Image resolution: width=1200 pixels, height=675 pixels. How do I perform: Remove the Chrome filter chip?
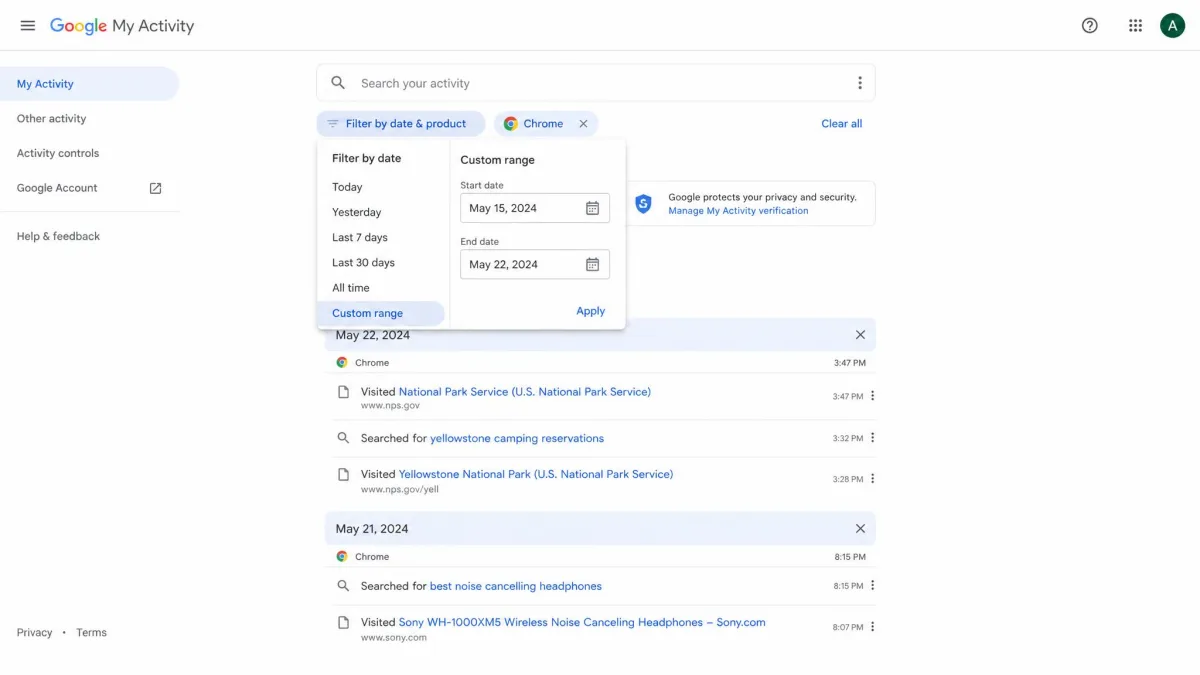tap(583, 124)
